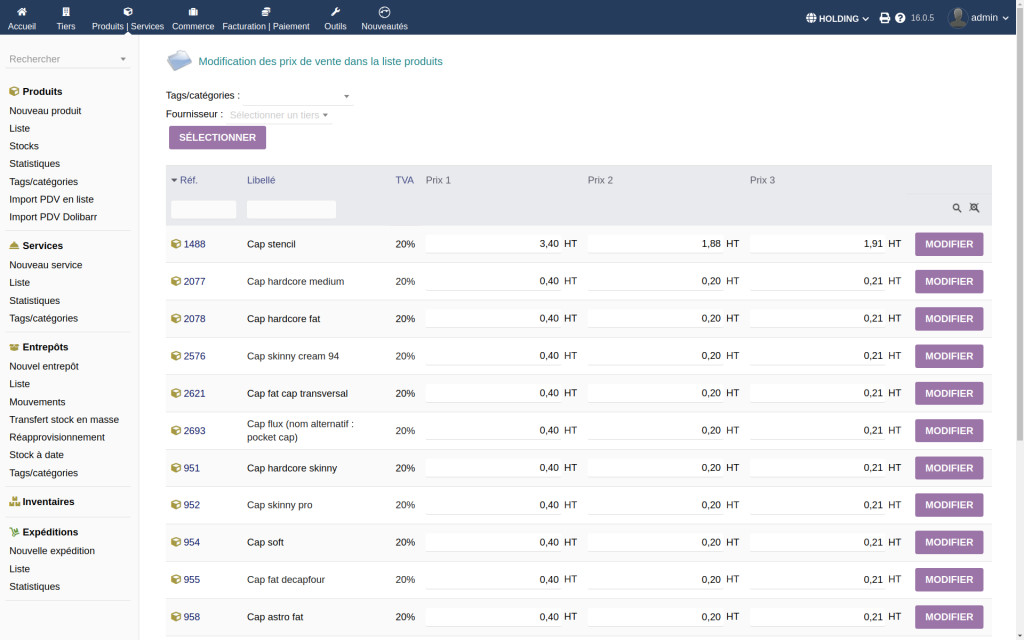The width and height of the screenshot is (1024, 640).
Task: Click the Commerce briefcase icon
Action: (x=193, y=11)
